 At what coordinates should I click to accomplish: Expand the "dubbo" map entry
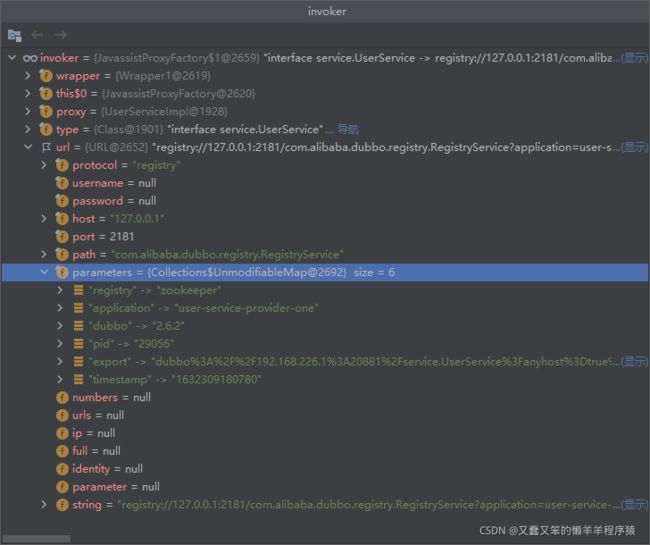click(x=60, y=326)
